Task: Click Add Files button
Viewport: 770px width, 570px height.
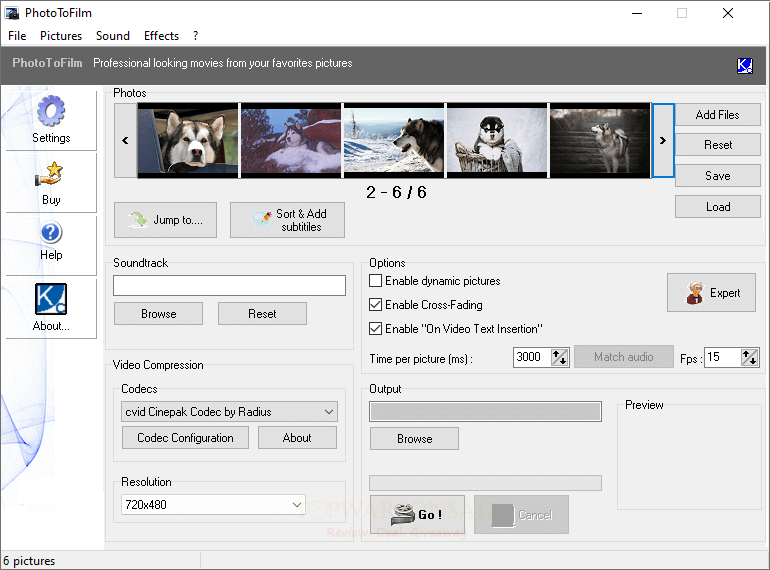Action: (x=717, y=115)
